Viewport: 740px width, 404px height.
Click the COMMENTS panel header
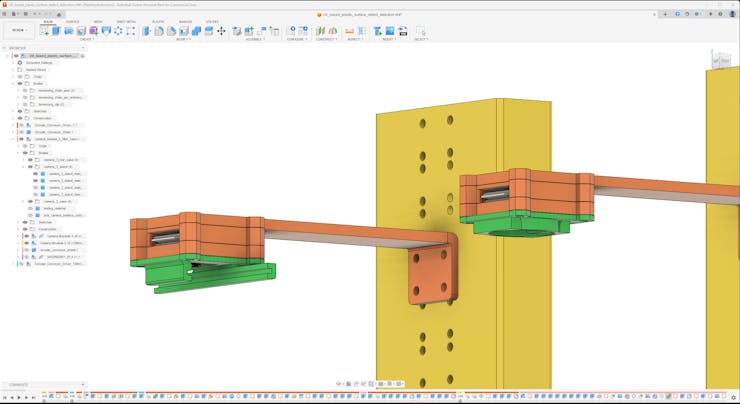click(20, 384)
